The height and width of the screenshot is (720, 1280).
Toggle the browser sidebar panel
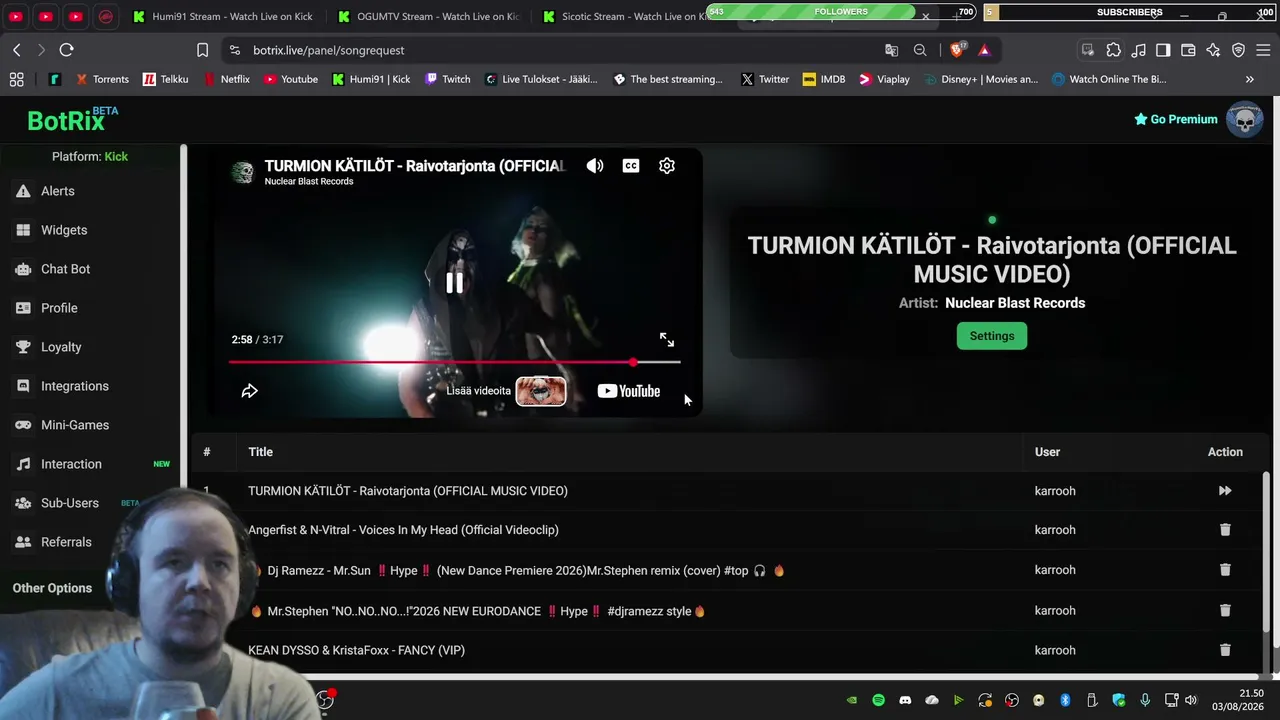(x=1163, y=50)
